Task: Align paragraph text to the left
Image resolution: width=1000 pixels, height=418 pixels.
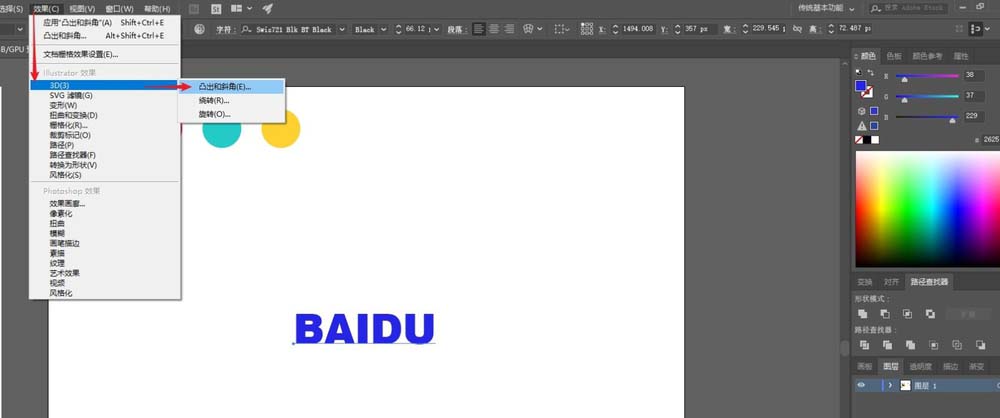Action: coord(478,29)
